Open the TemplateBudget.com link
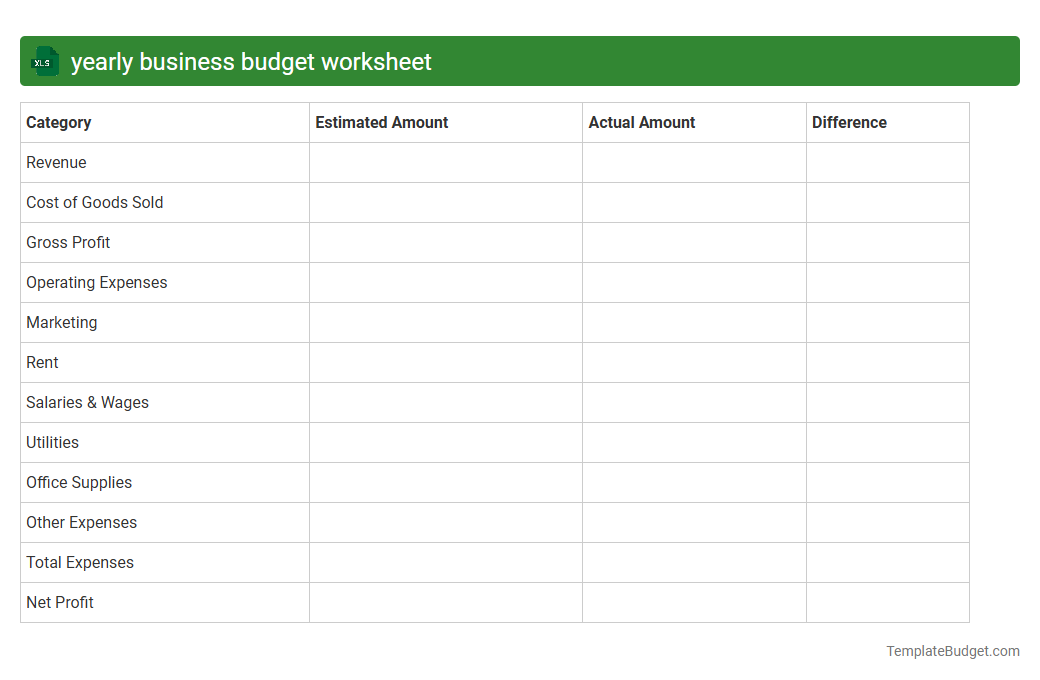The width and height of the screenshot is (1040, 680). tap(952, 651)
